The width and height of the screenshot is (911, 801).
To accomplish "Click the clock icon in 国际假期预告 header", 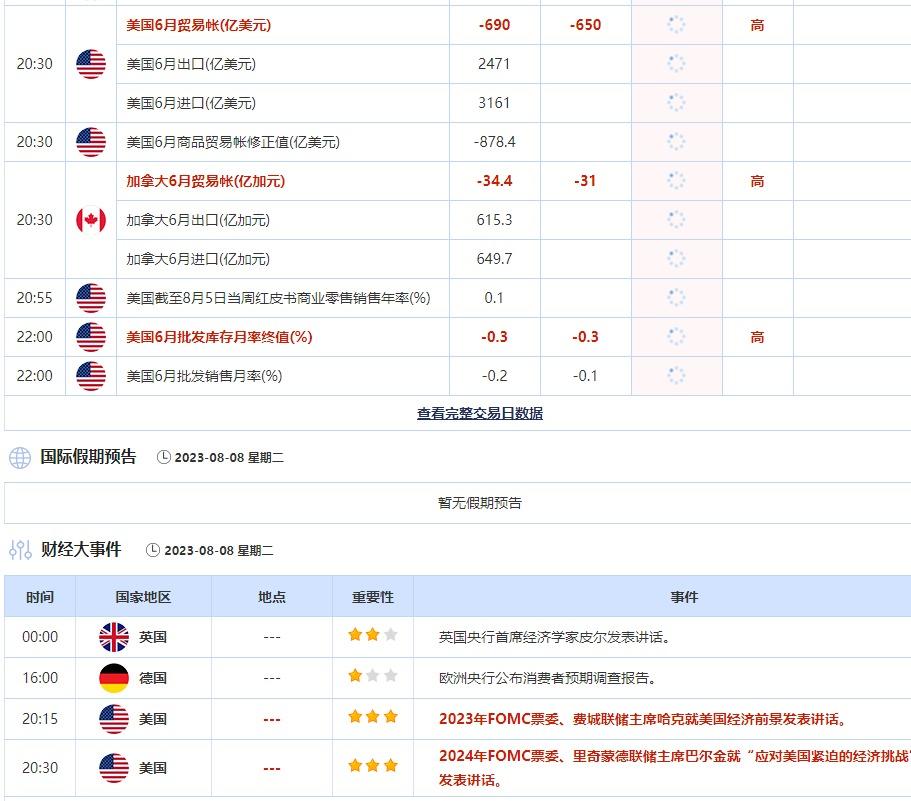I will (164, 458).
